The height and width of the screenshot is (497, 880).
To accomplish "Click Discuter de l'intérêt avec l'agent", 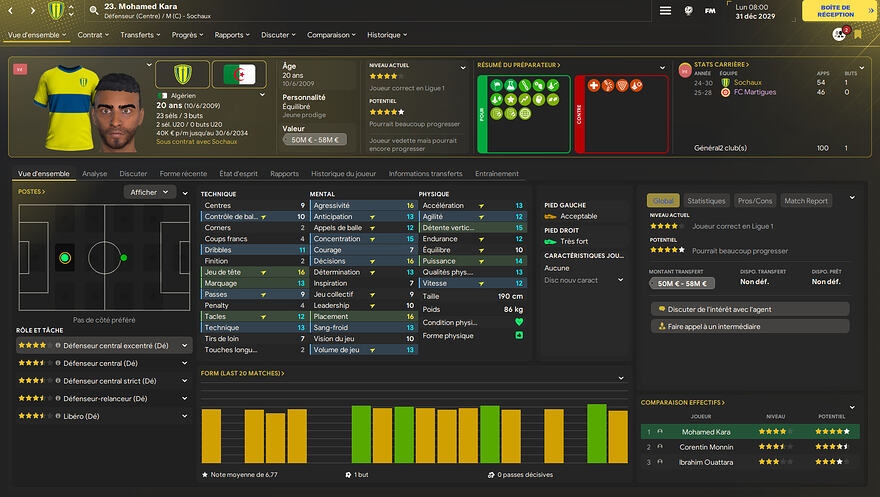I will pyautogui.click(x=748, y=308).
